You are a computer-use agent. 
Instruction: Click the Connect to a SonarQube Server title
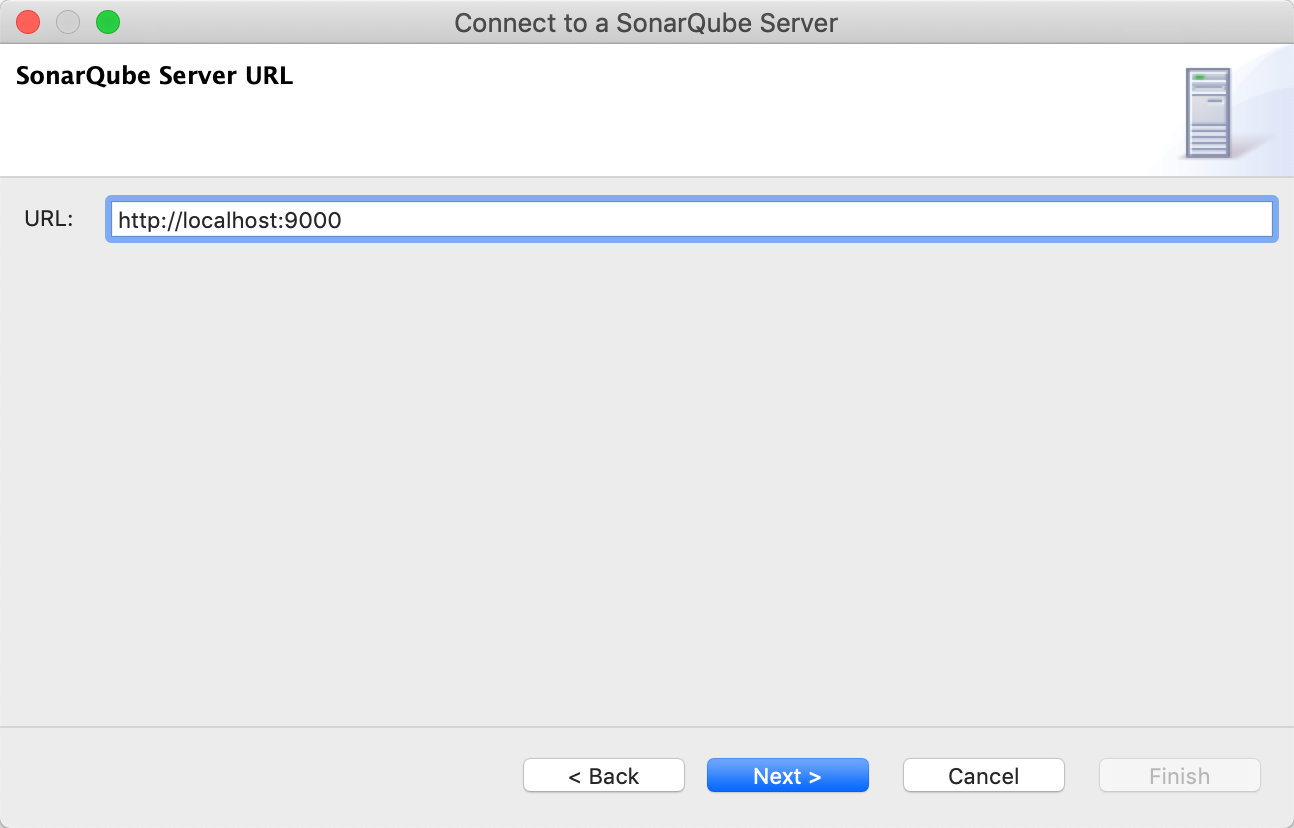point(646,22)
